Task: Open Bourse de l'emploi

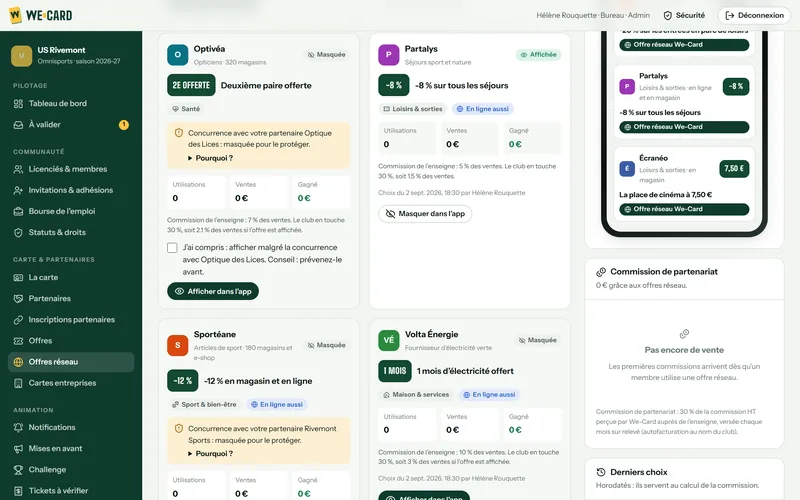Action: pos(71,211)
